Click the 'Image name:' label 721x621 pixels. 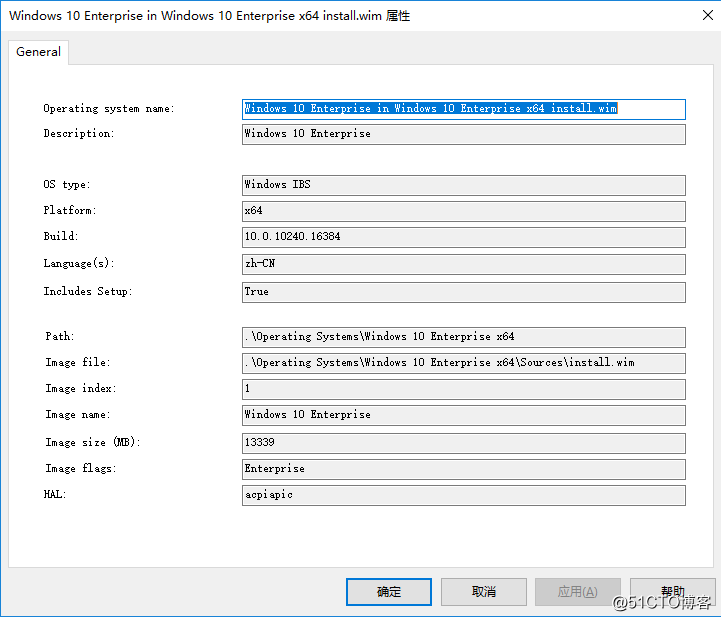tap(78, 415)
